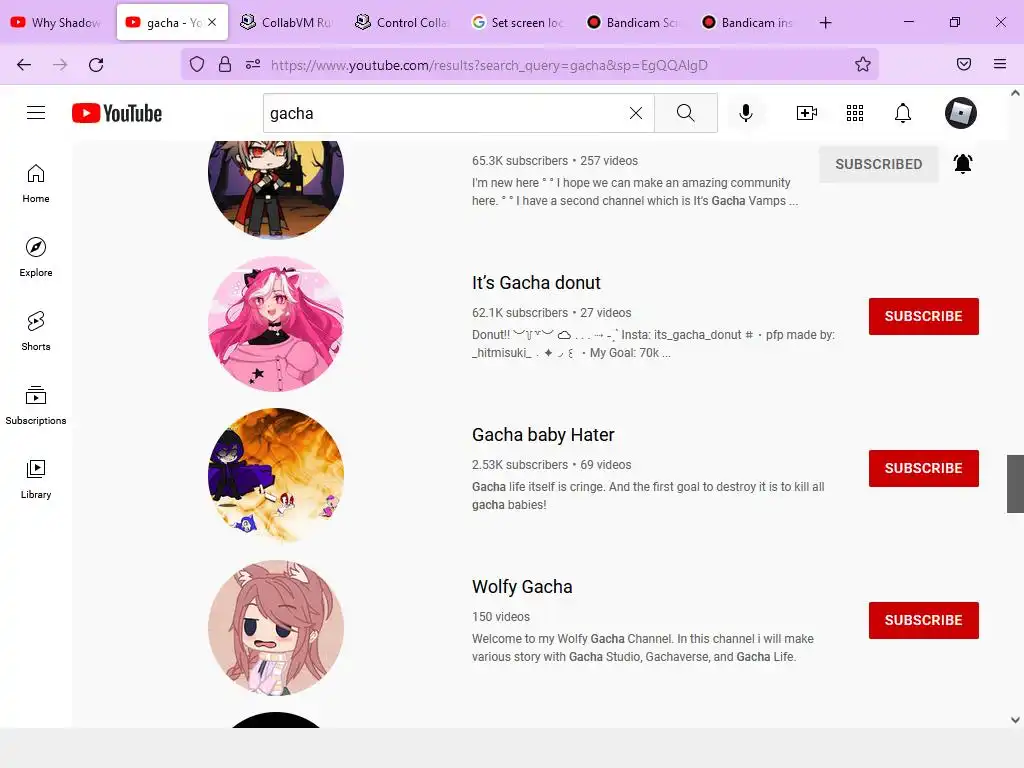
Task: Open tracking protection shield icon
Action: 197,65
